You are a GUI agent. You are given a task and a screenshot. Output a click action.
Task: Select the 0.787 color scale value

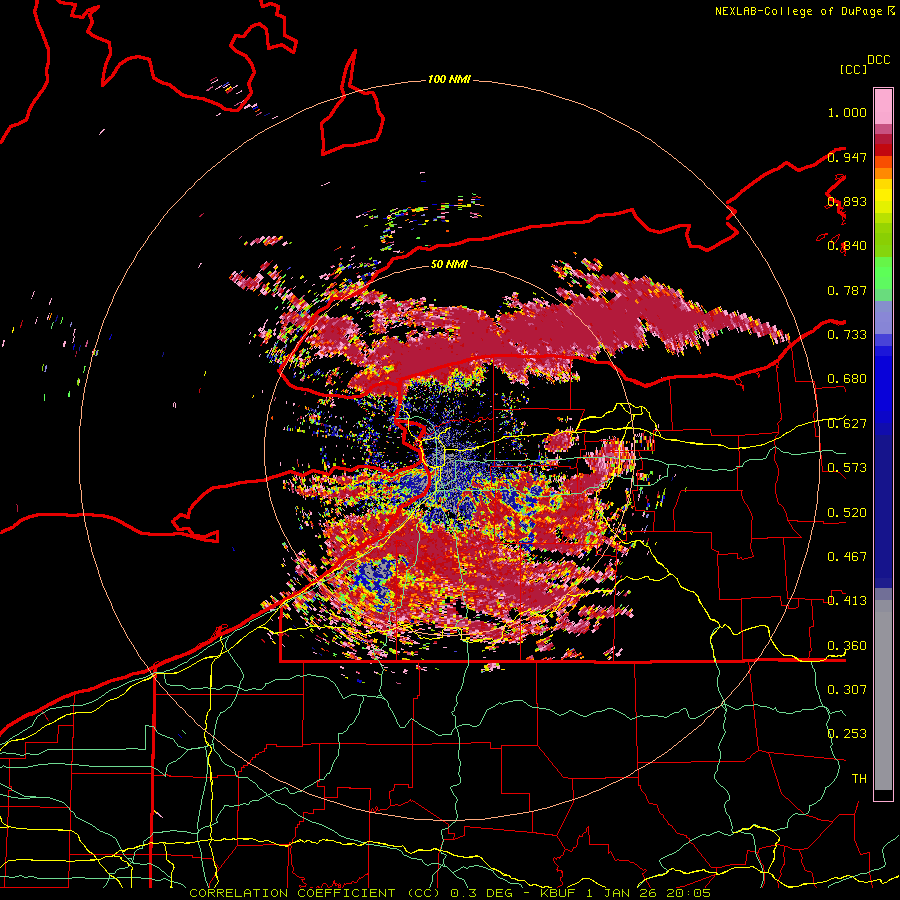pos(847,290)
